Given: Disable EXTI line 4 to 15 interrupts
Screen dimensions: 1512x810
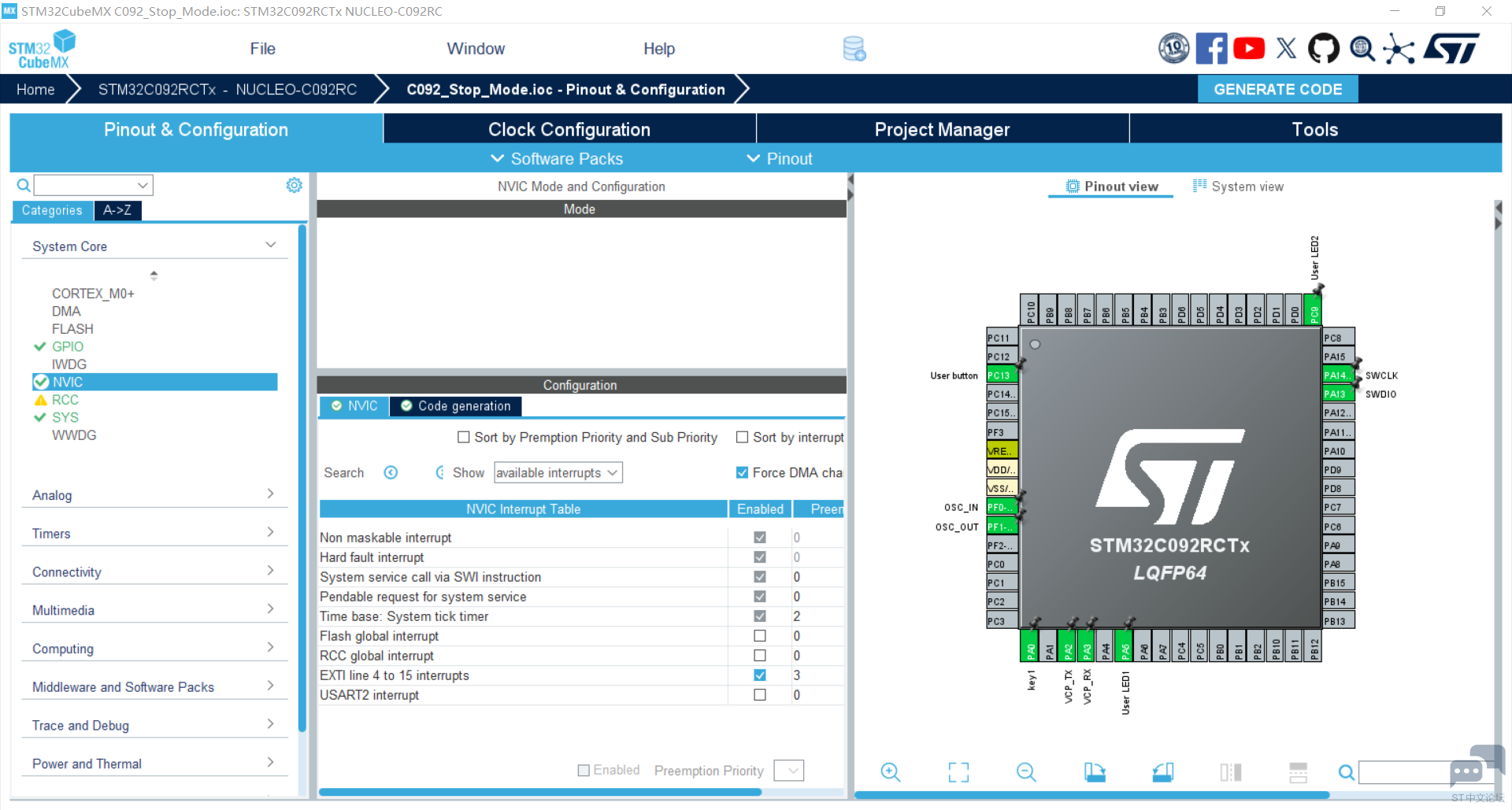Looking at the screenshot, I should [x=760, y=675].
